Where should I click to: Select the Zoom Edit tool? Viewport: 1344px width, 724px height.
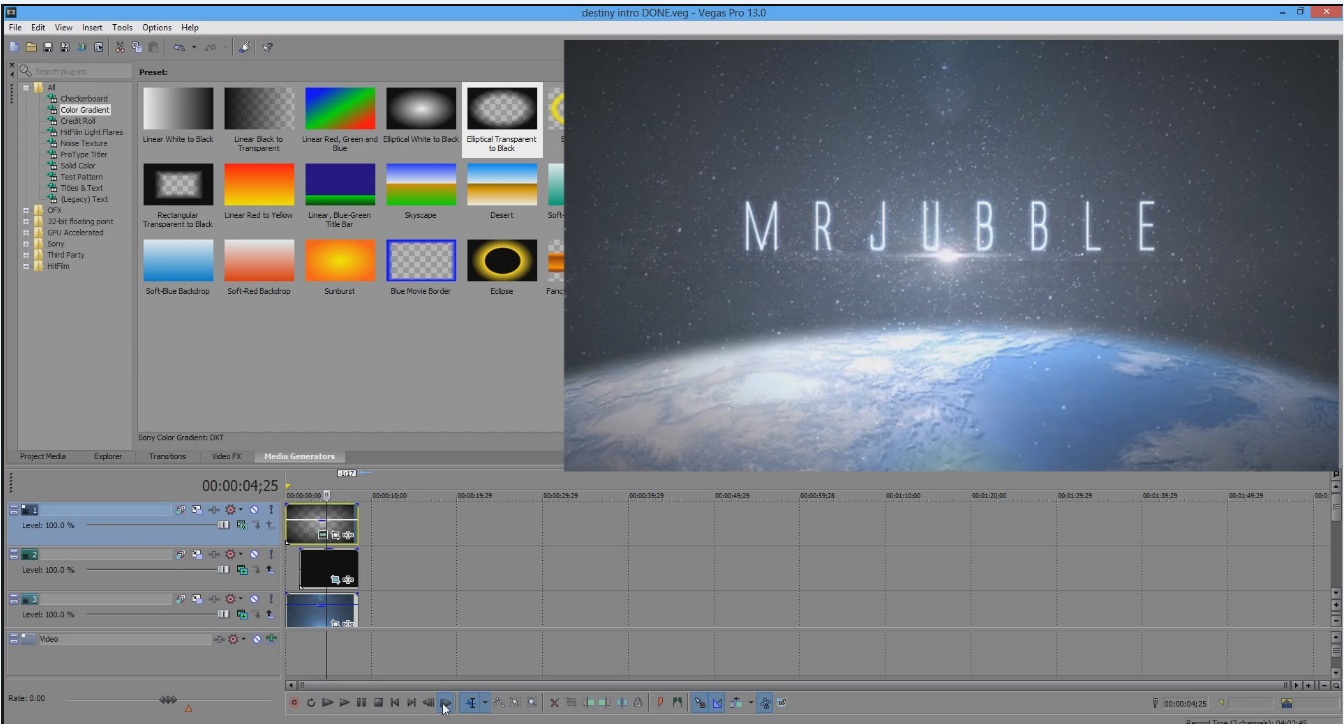point(532,703)
